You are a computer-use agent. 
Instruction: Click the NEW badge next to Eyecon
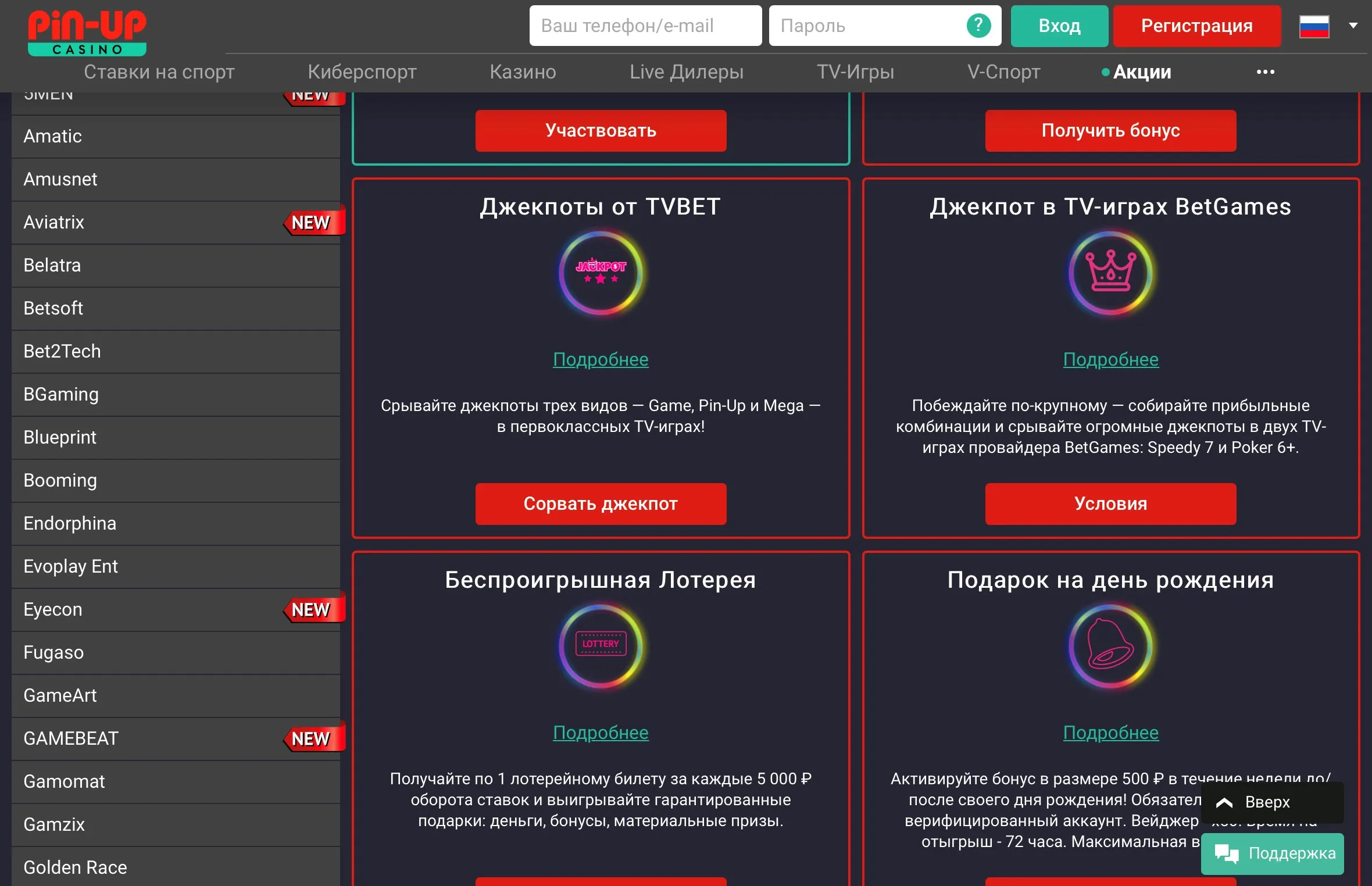click(314, 609)
